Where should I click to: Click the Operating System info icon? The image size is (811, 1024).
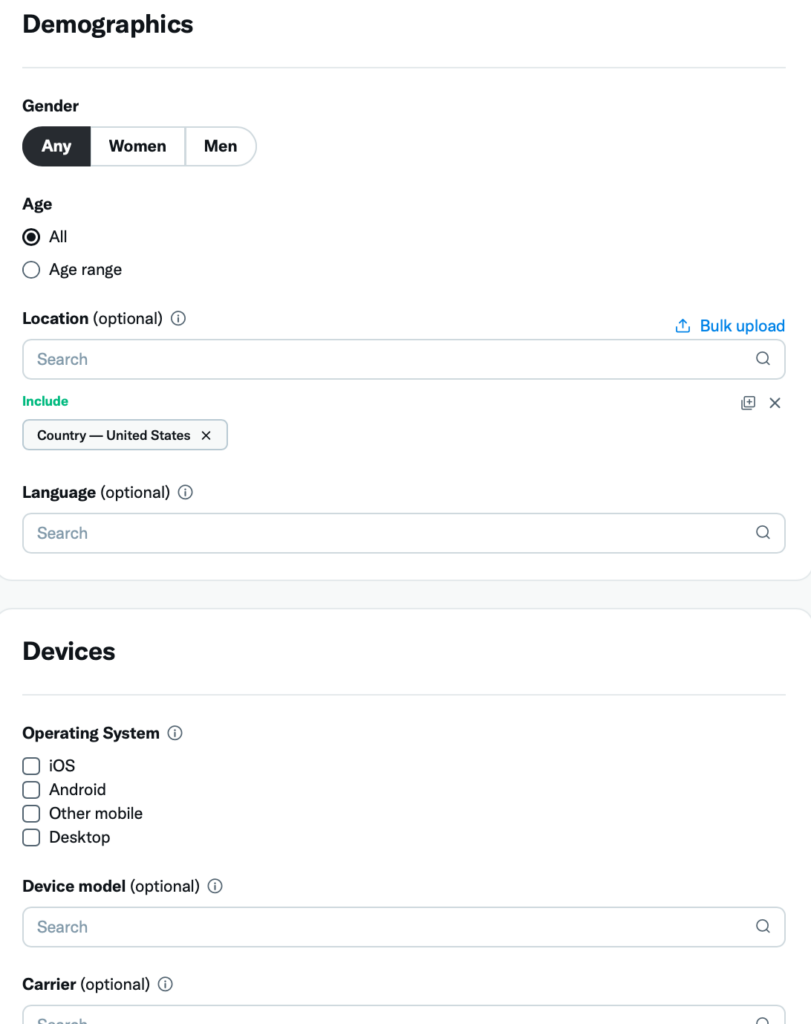[175, 733]
